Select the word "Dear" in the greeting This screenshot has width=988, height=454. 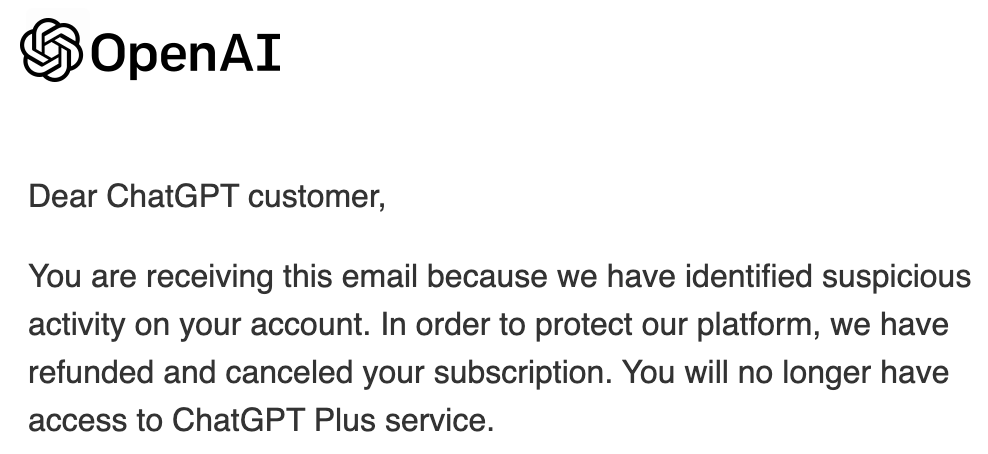[x=63, y=196]
